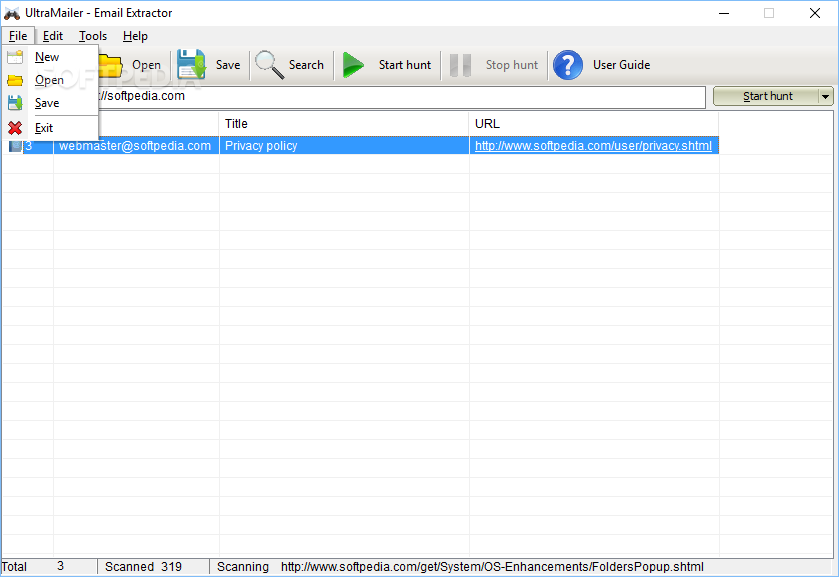Click the grey pause Stop hunt icon
The height and width of the screenshot is (577, 839).
(x=460, y=65)
